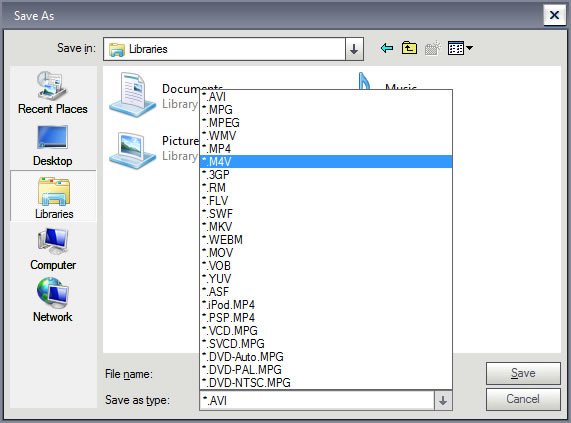Click the Up One Level folder icon
The width and height of the screenshot is (571, 423).
pos(409,48)
